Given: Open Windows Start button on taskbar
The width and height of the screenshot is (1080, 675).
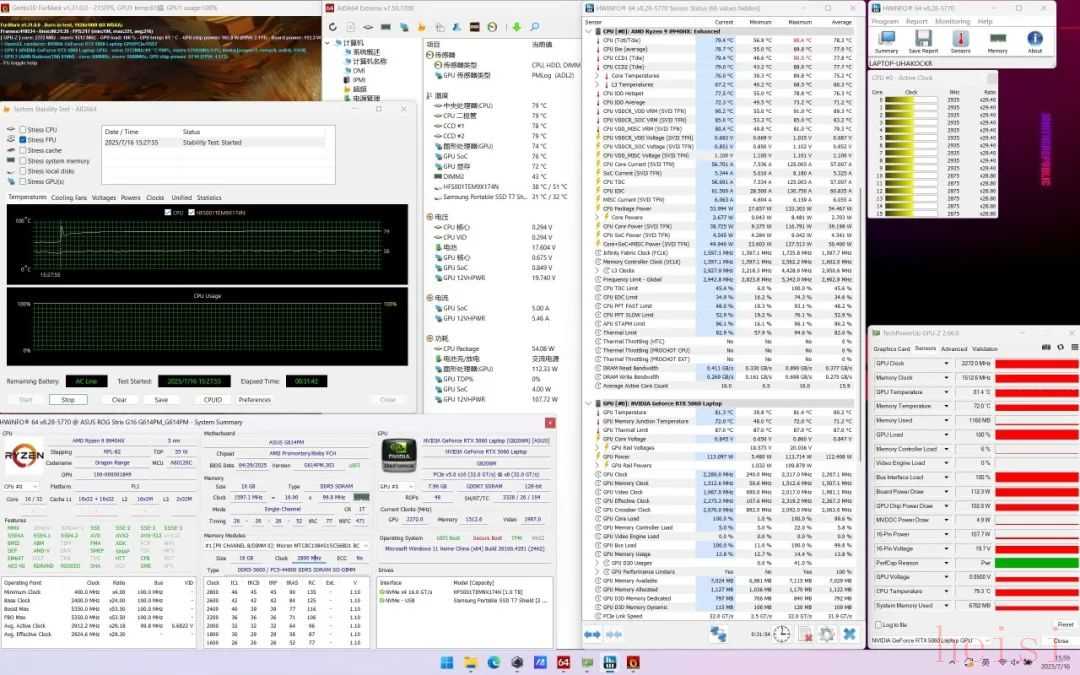Looking at the screenshot, I should (x=446, y=663).
